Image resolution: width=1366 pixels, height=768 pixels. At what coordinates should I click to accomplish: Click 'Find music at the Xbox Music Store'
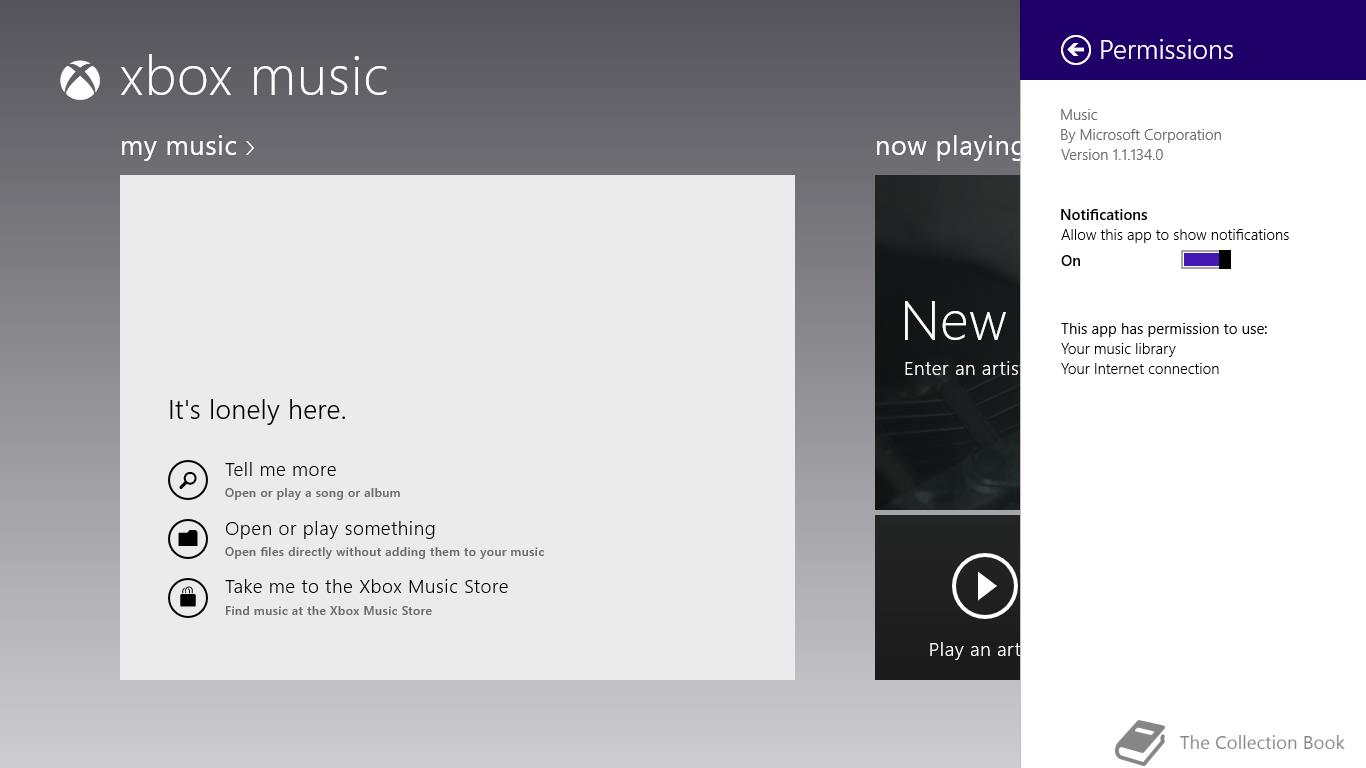[x=328, y=611]
